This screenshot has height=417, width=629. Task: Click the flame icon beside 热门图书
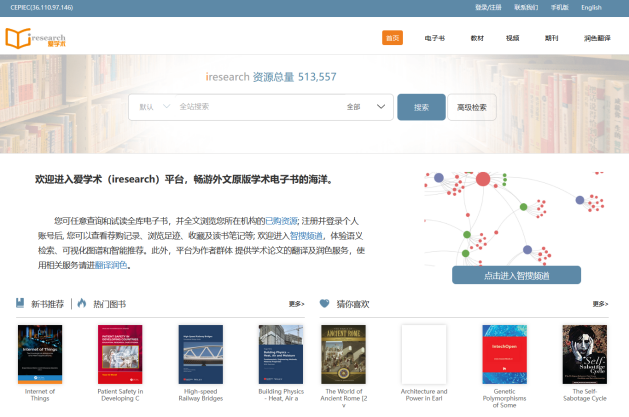82,303
